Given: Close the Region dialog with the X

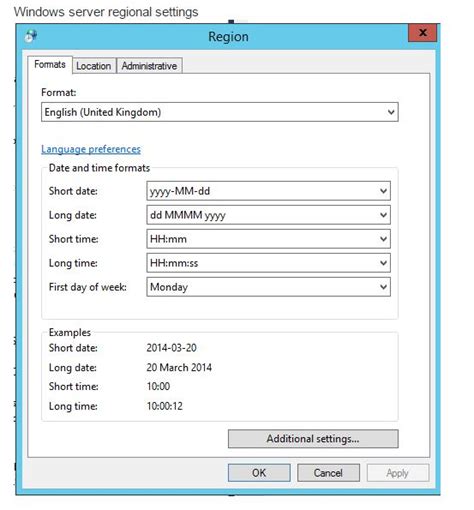Looking at the screenshot, I should coord(422,33).
